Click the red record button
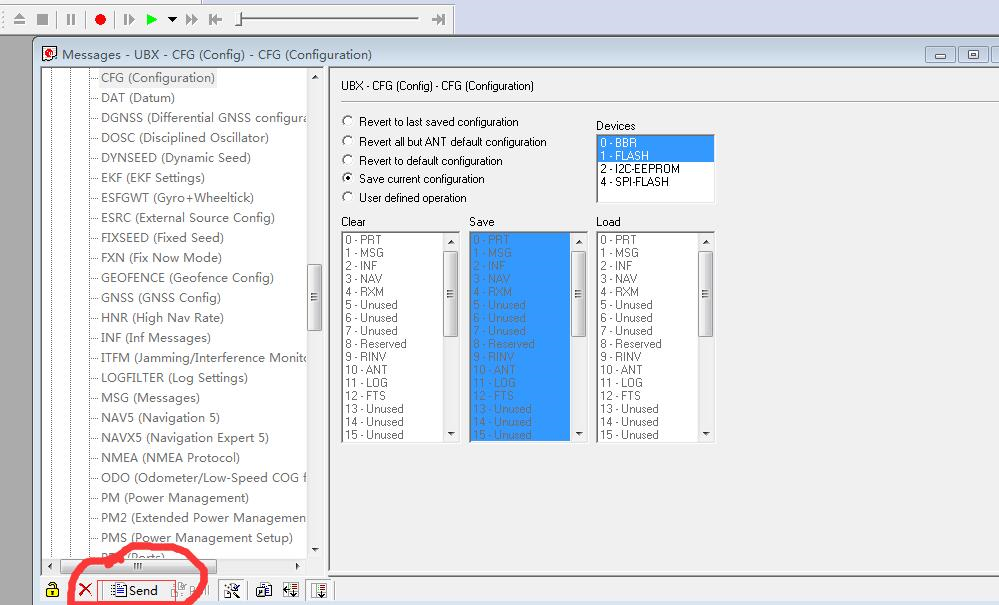This screenshot has width=999, height=605. 100,19
